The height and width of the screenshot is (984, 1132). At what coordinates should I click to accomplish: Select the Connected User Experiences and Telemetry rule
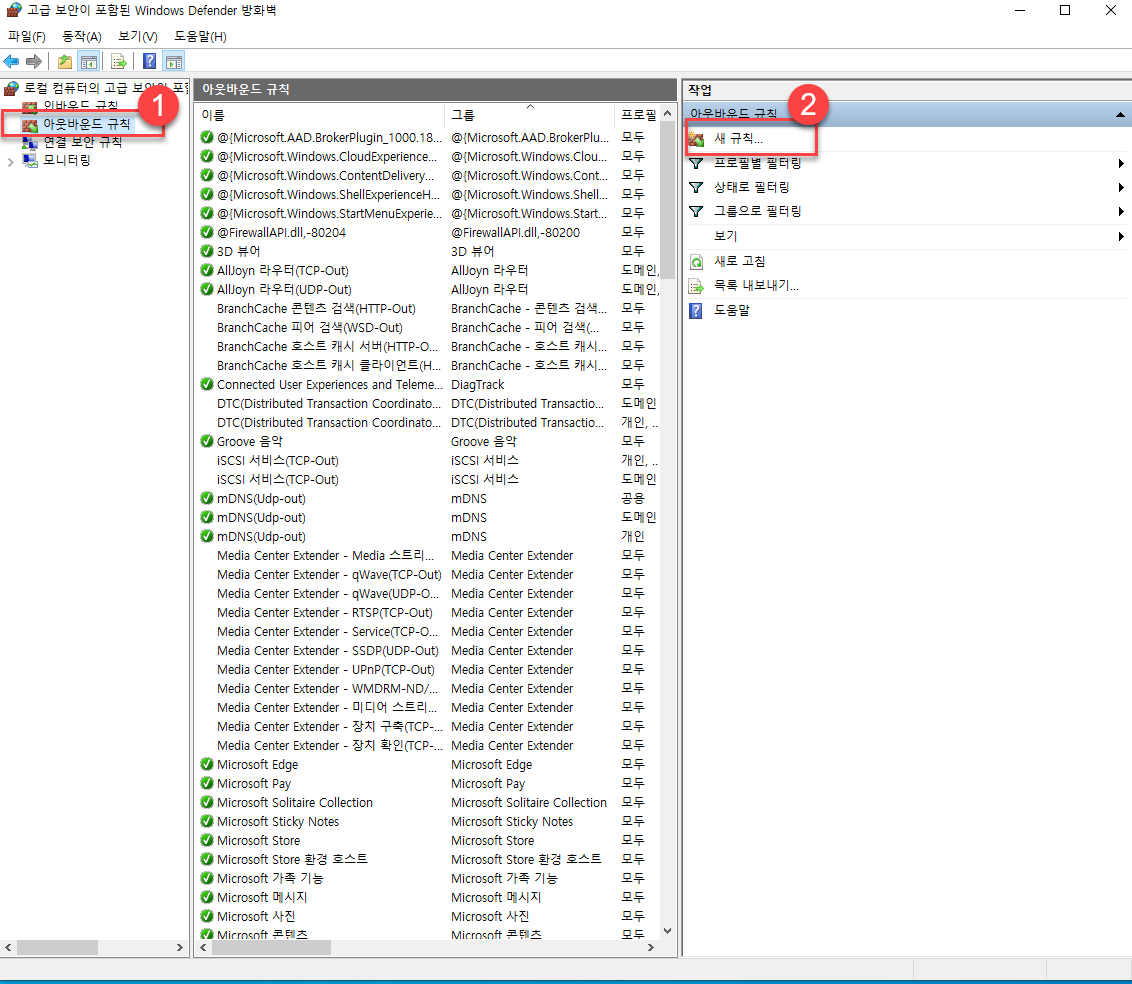pyautogui.click(x=330, y=385)
